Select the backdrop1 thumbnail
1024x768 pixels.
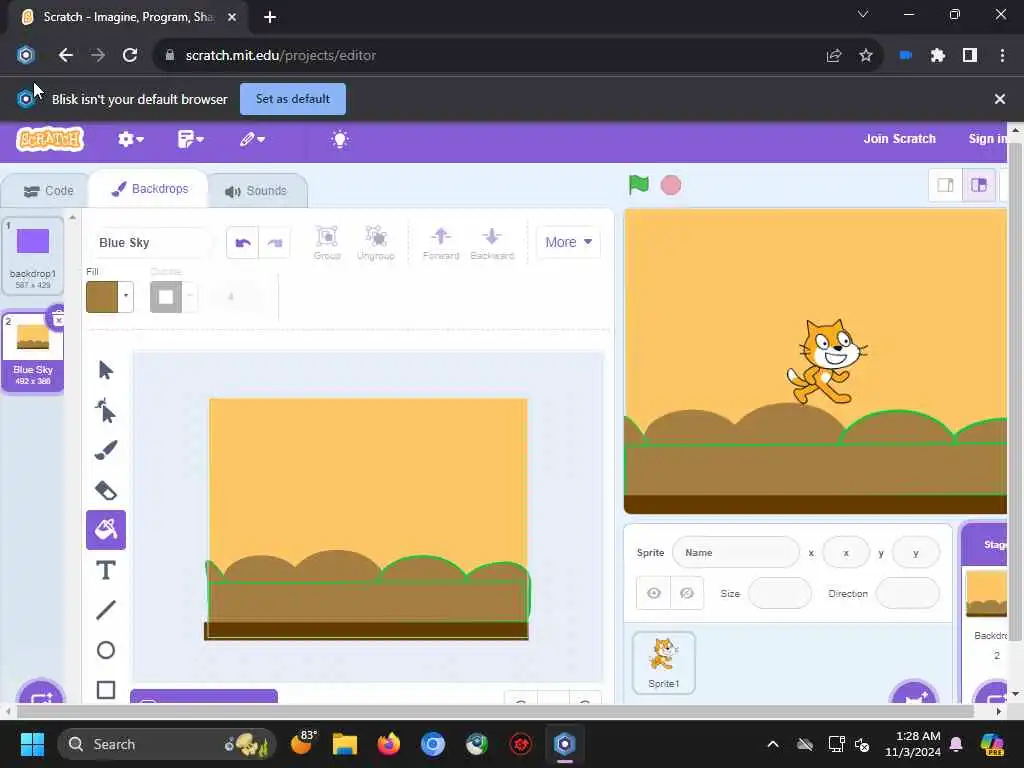tap(33, 256)
